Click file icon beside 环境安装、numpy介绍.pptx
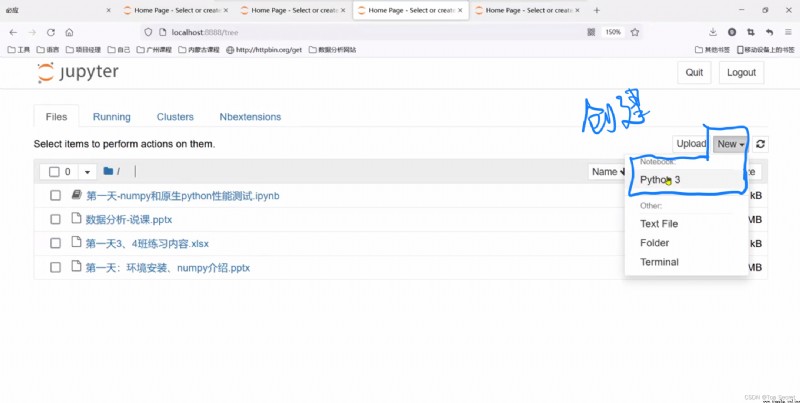The width and height of the screenshot is (800, 403). tap(77, 267)
